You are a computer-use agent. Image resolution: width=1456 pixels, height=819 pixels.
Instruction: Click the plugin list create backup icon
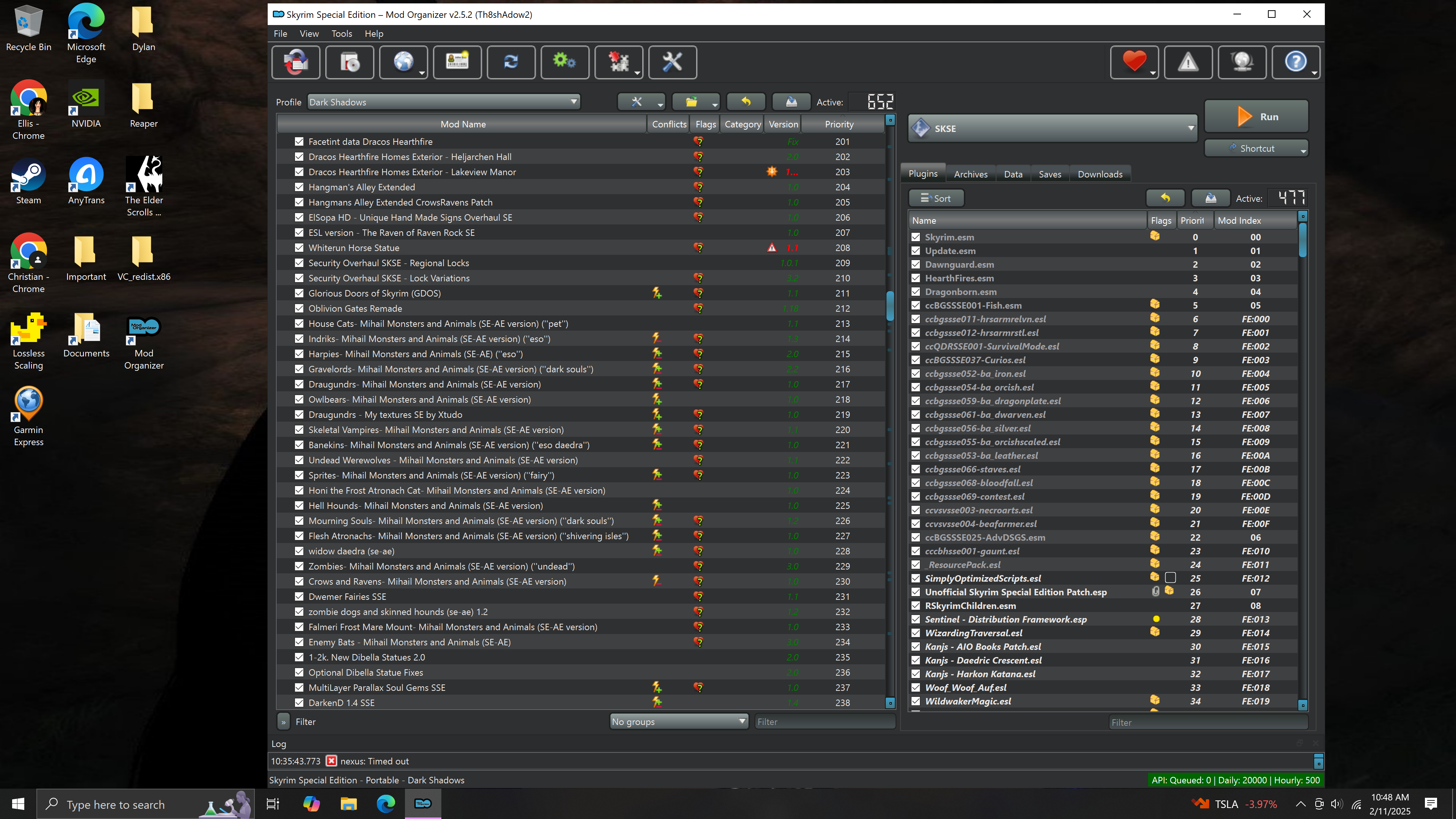pyautogui.click(x=1211, y=198)
